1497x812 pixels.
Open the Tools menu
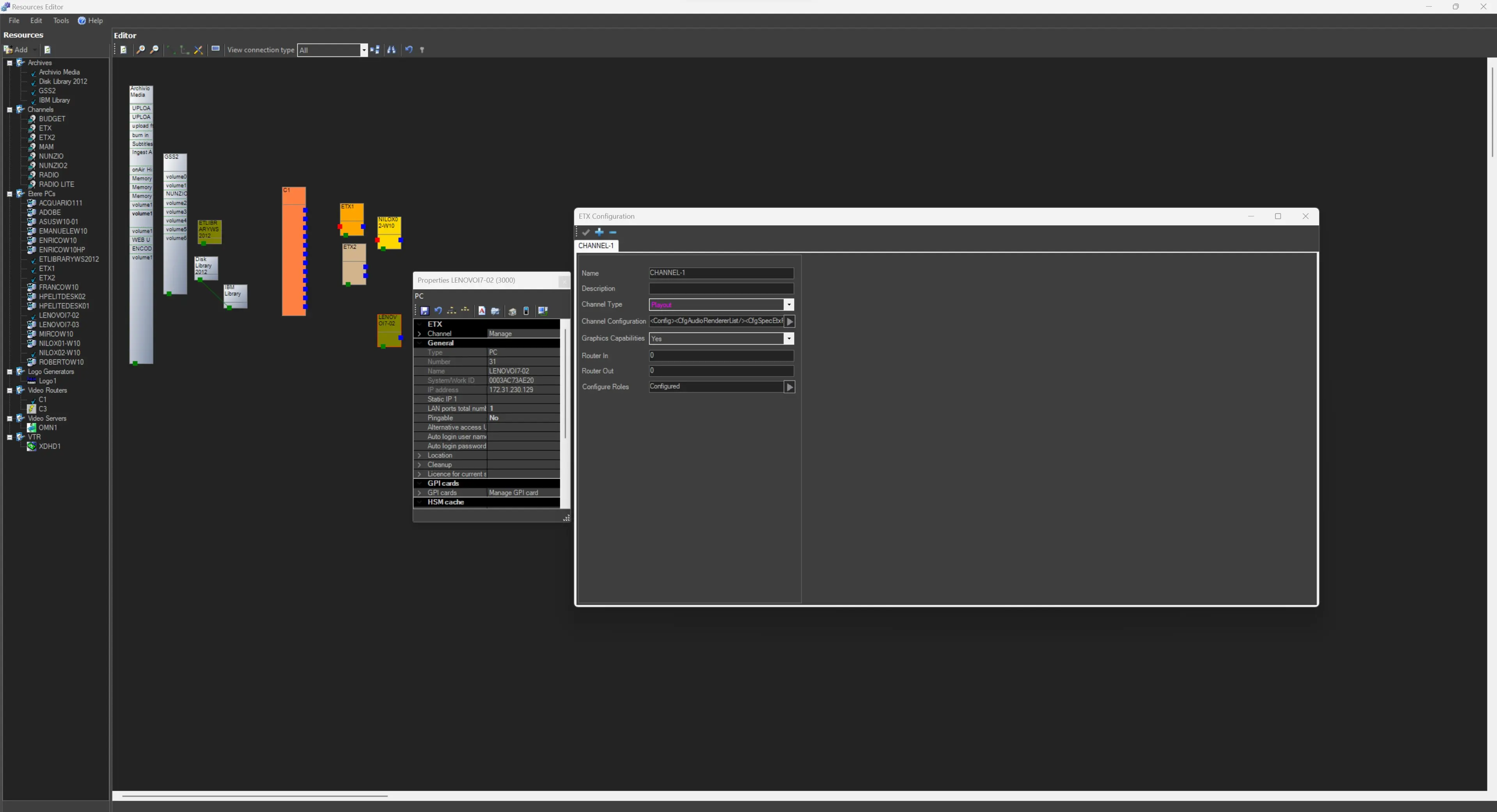point(60,20)
